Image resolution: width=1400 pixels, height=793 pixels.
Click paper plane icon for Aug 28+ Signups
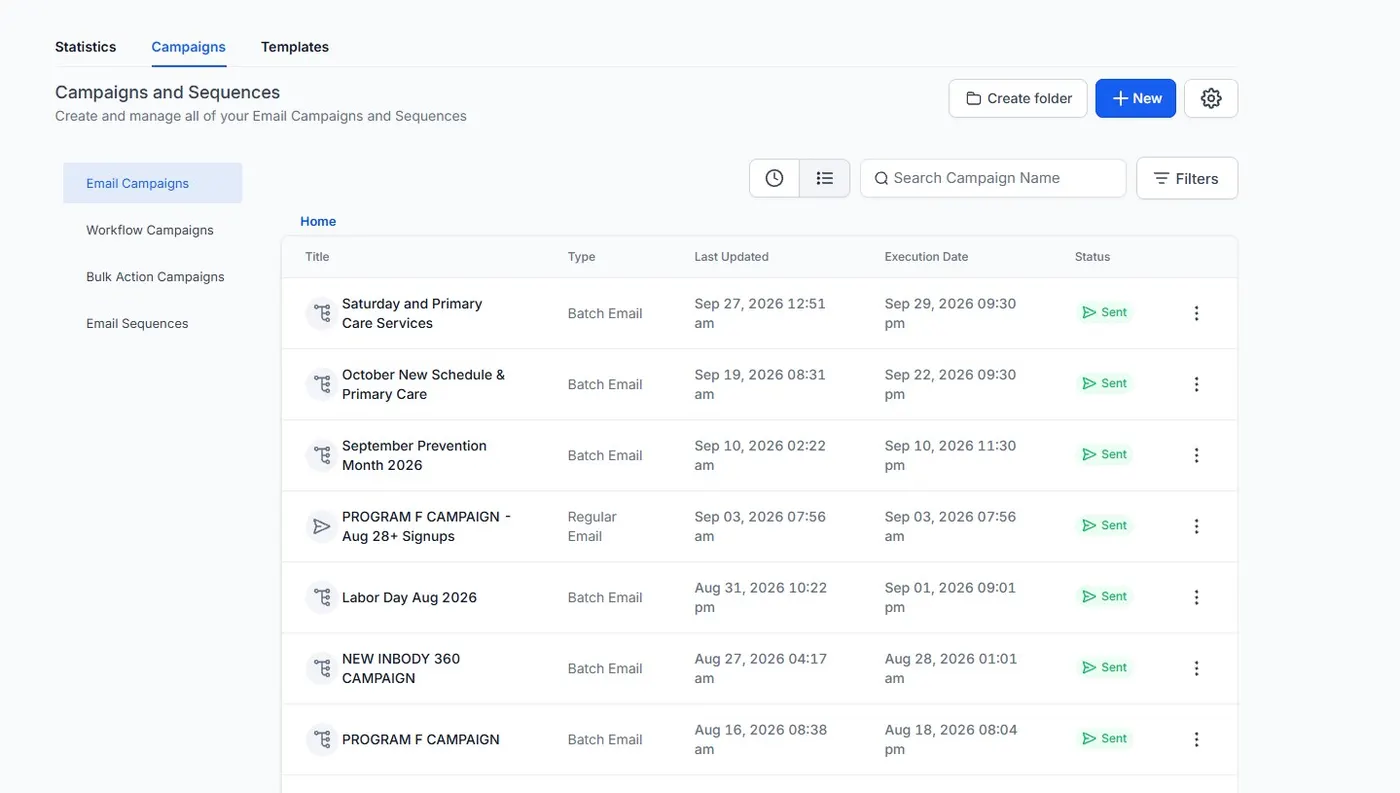tap(321, 526)
